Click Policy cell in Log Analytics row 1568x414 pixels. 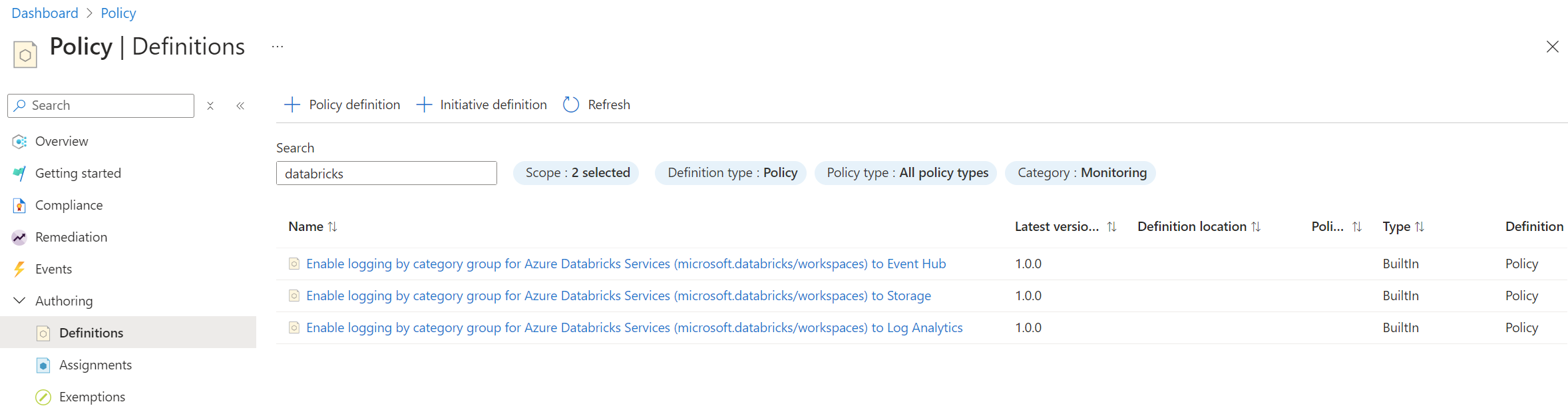[1521, 327]
